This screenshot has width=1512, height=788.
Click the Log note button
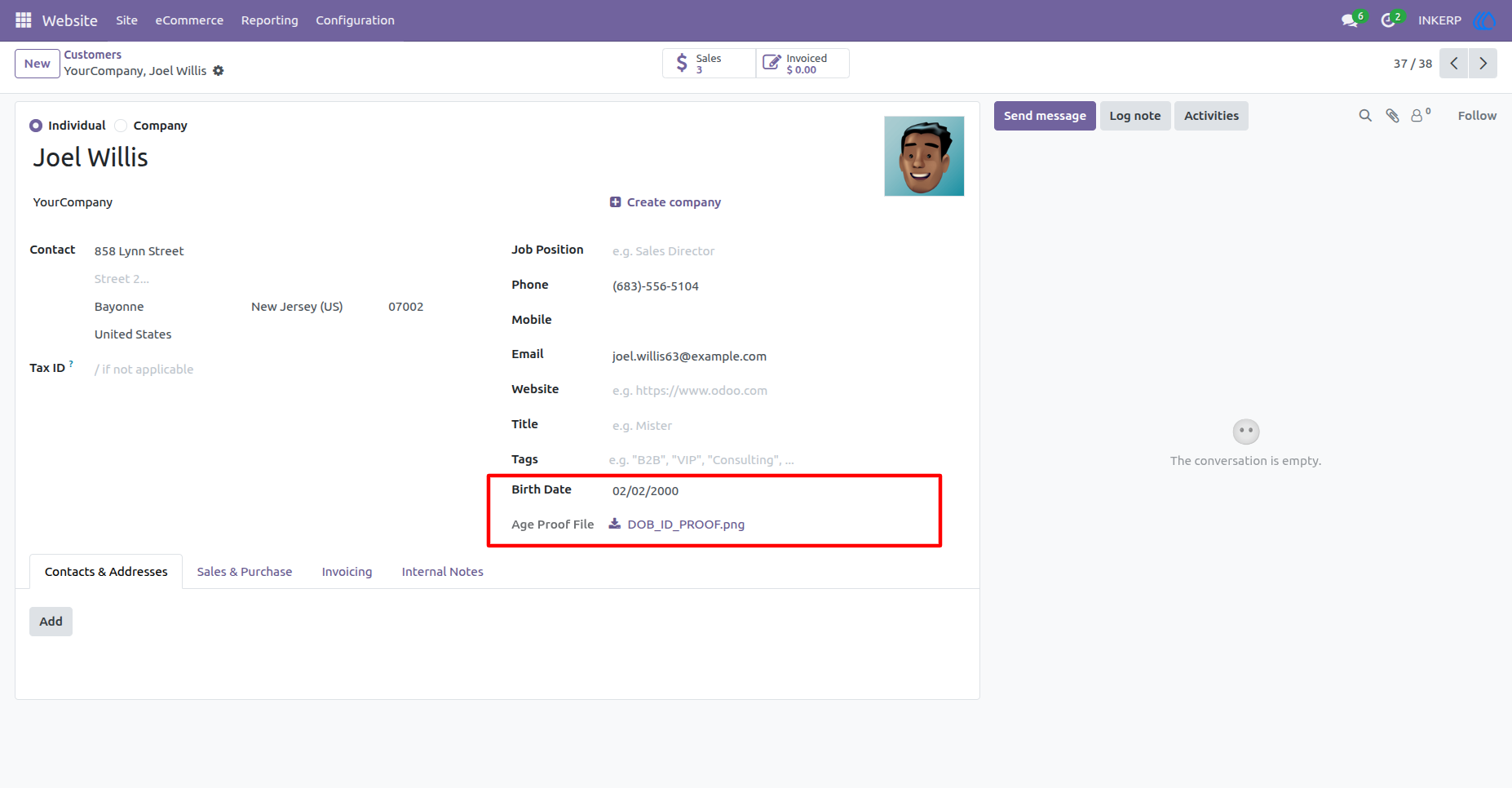(1135, 116)
